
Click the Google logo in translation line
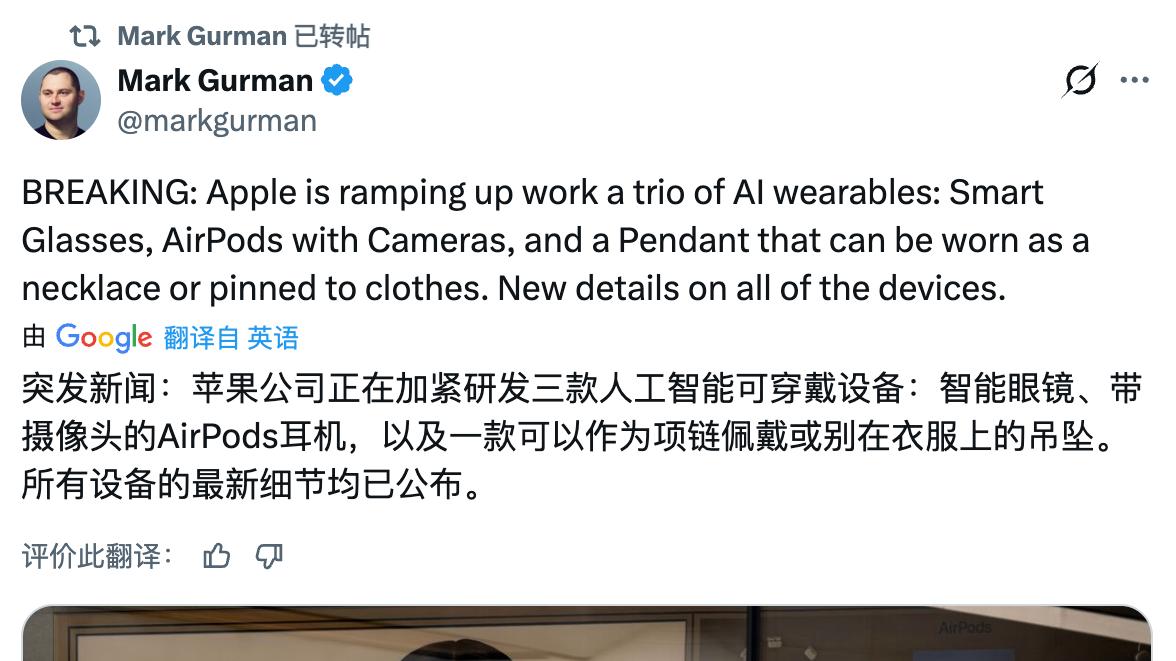click(104, 338)
